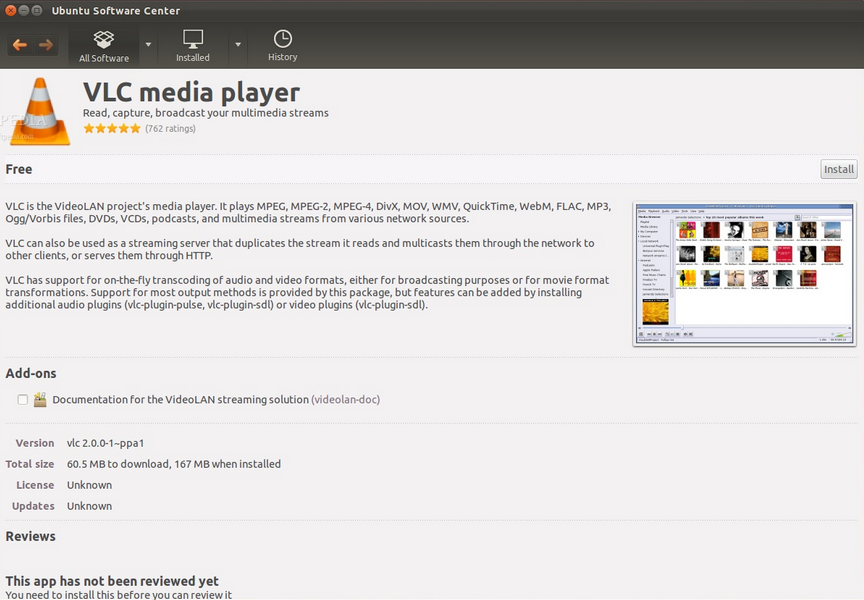Show the Installed software view

[193, 46]
